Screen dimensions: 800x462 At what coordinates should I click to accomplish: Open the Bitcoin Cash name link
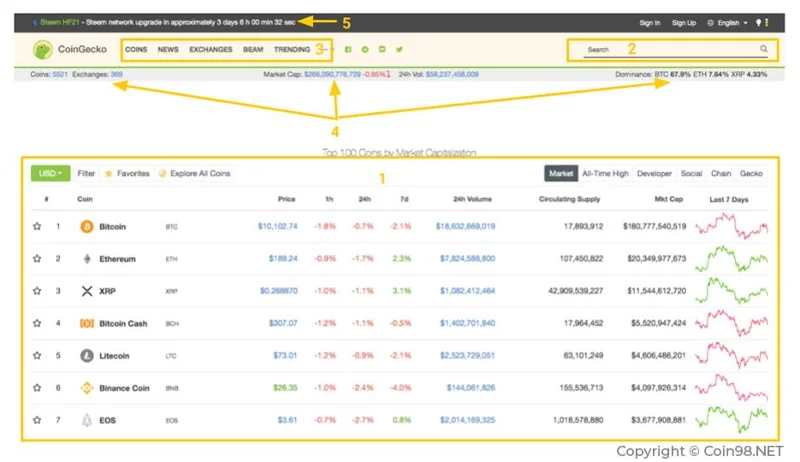pos(123,323)
